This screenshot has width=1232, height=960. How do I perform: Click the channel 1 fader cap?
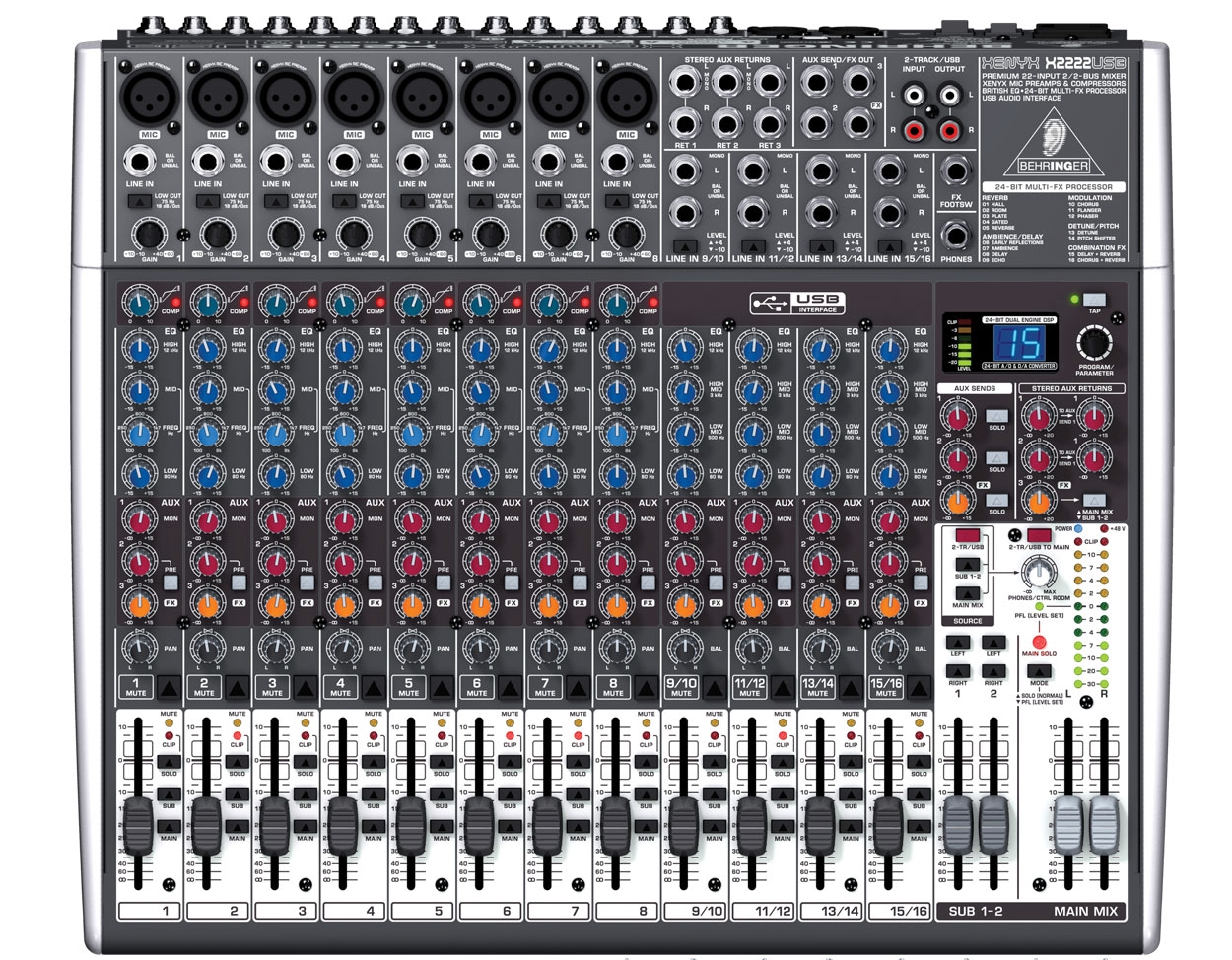click(x=138, y=825)
